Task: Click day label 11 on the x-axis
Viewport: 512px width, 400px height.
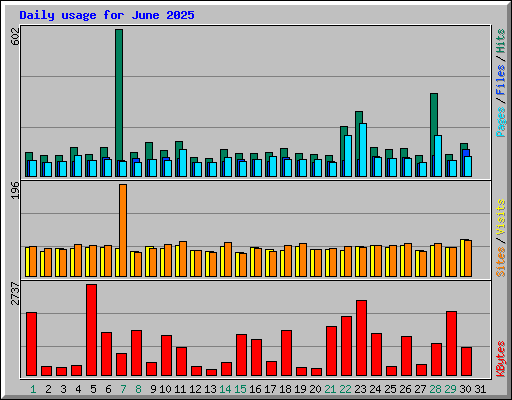Action: click(x=180, y=389)
